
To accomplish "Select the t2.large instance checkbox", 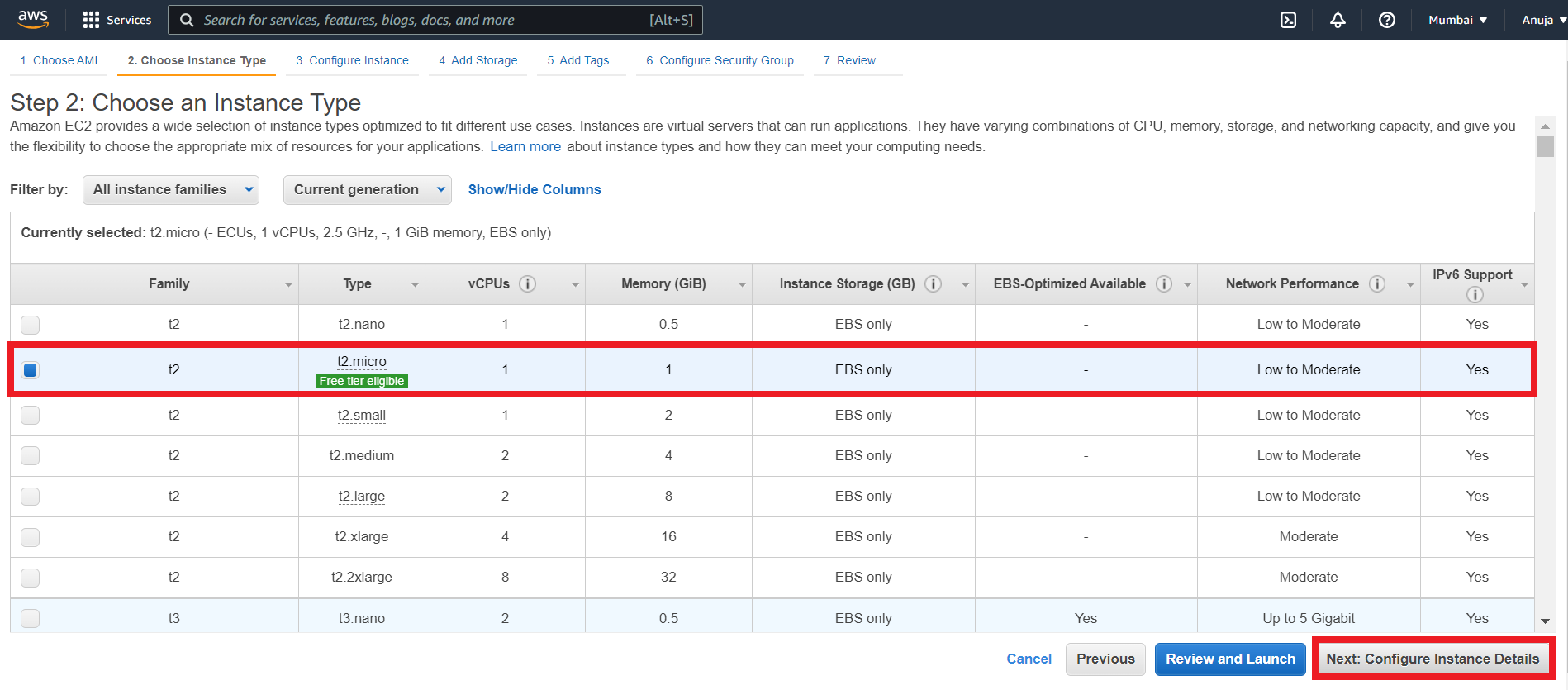I will click(30, 496).
